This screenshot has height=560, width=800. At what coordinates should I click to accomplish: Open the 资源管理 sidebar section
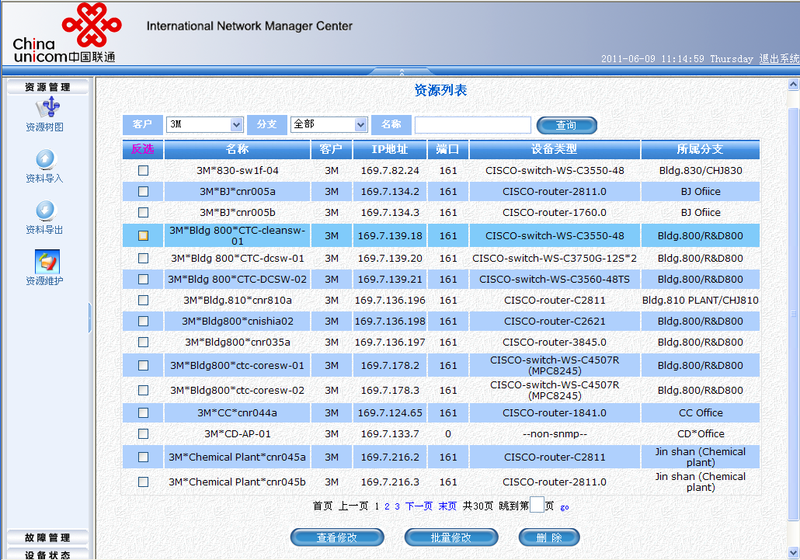pyautogui.click(x=47, y=87)
